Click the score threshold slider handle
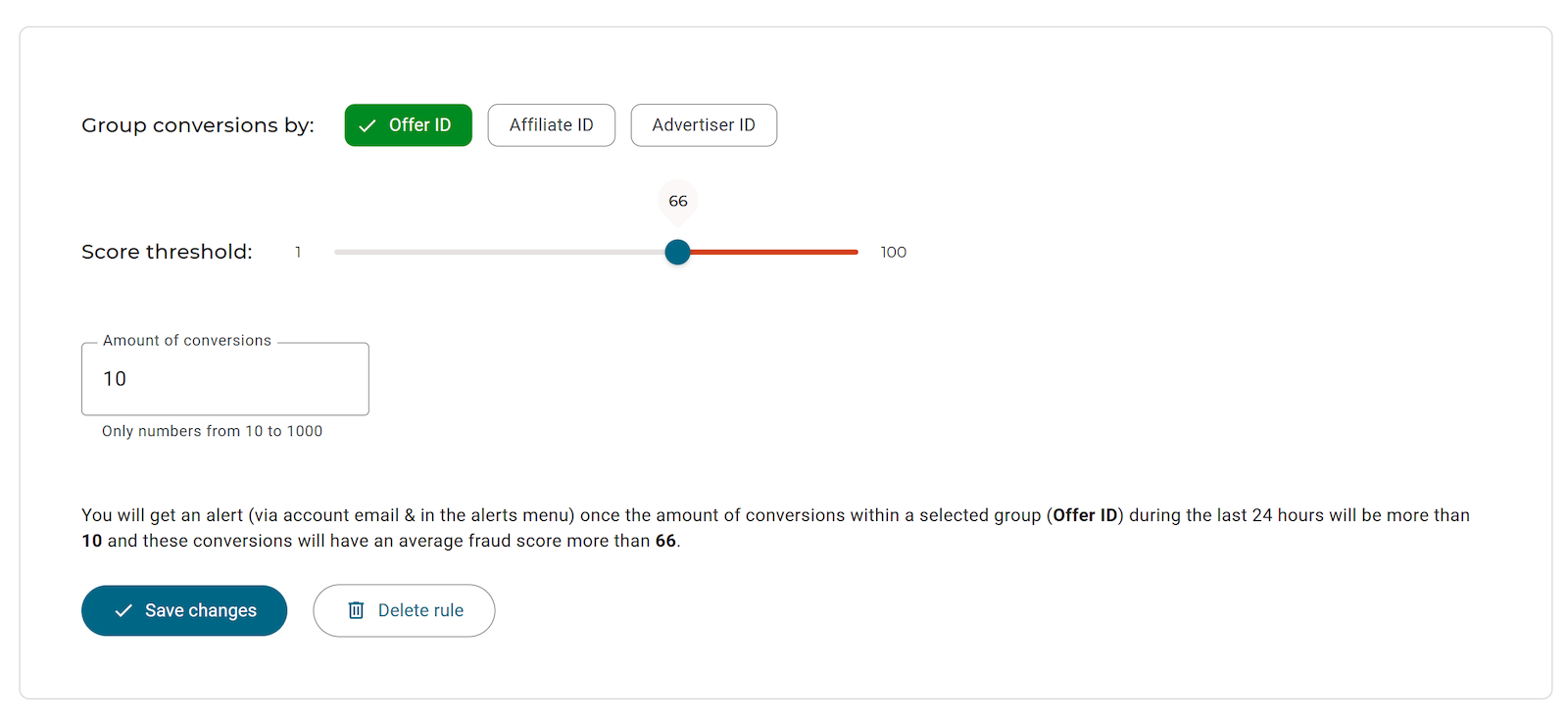The width and height of the screenshot is (1568, 718). point(677,252)
